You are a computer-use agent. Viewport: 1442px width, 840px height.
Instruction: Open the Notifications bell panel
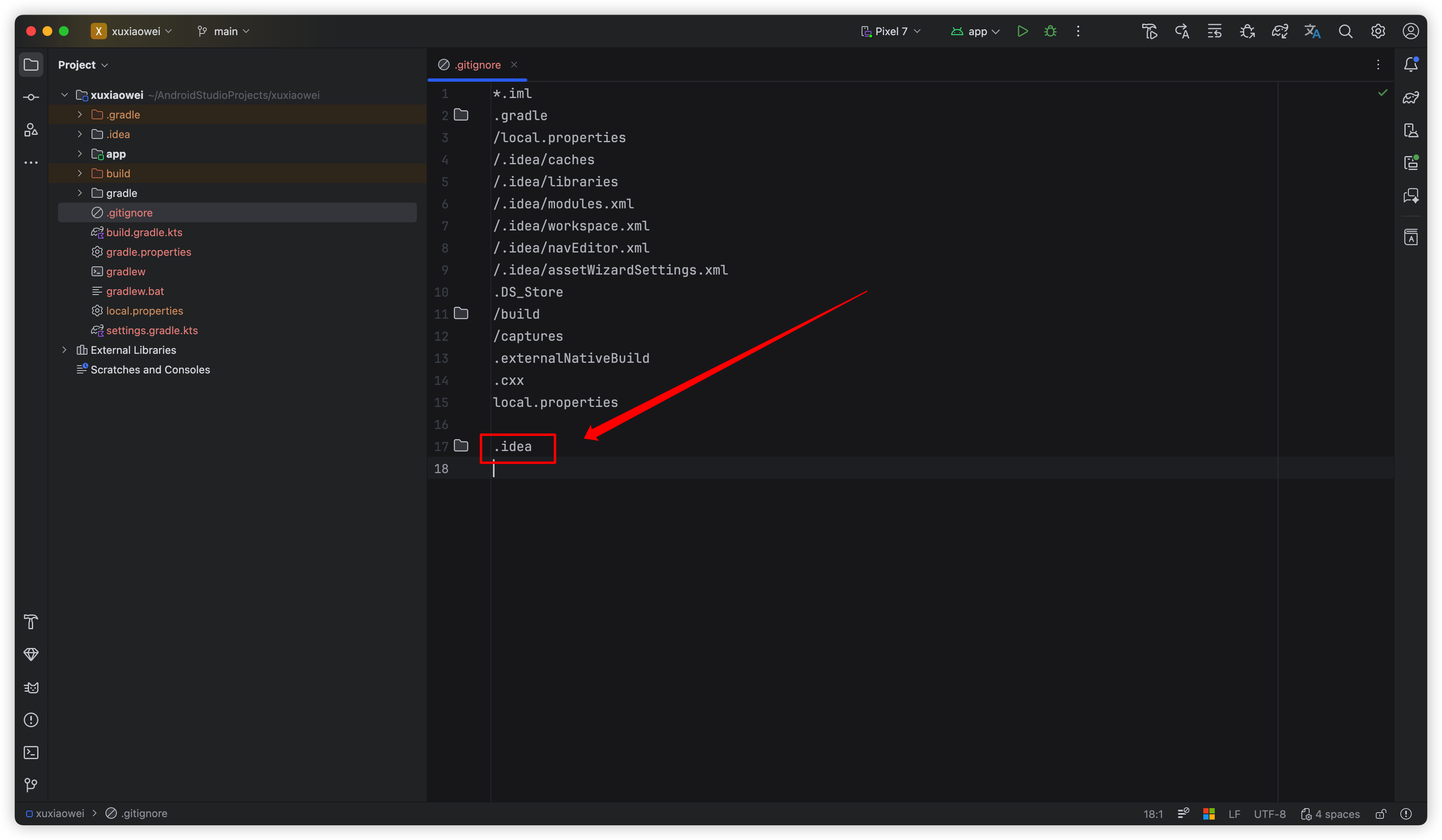(1411, 65)
